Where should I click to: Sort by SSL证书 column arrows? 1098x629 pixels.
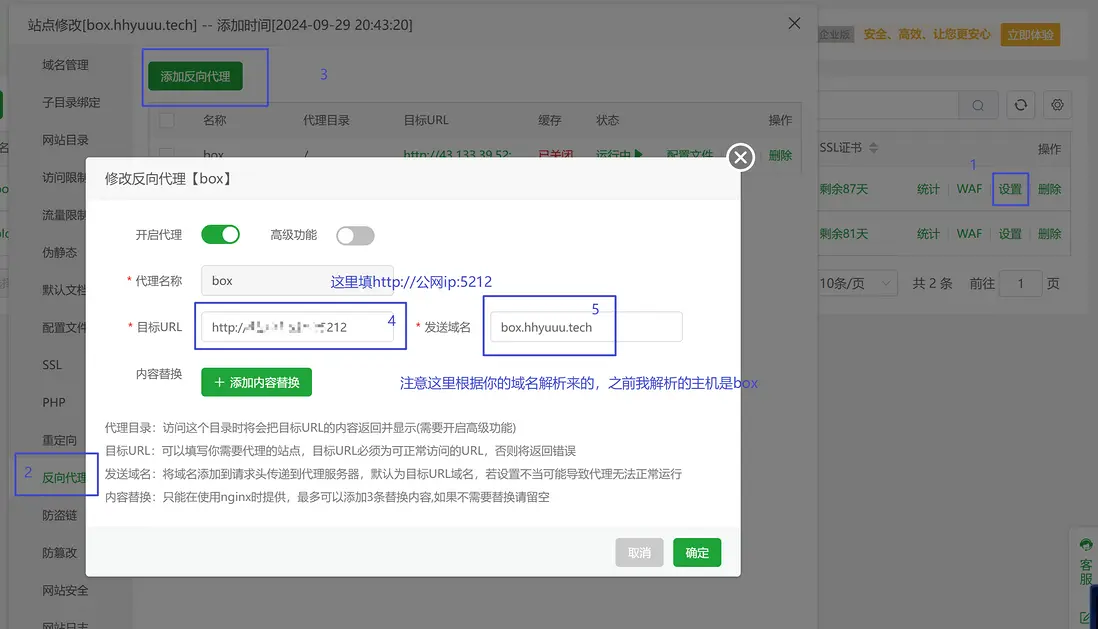[873, 148]
